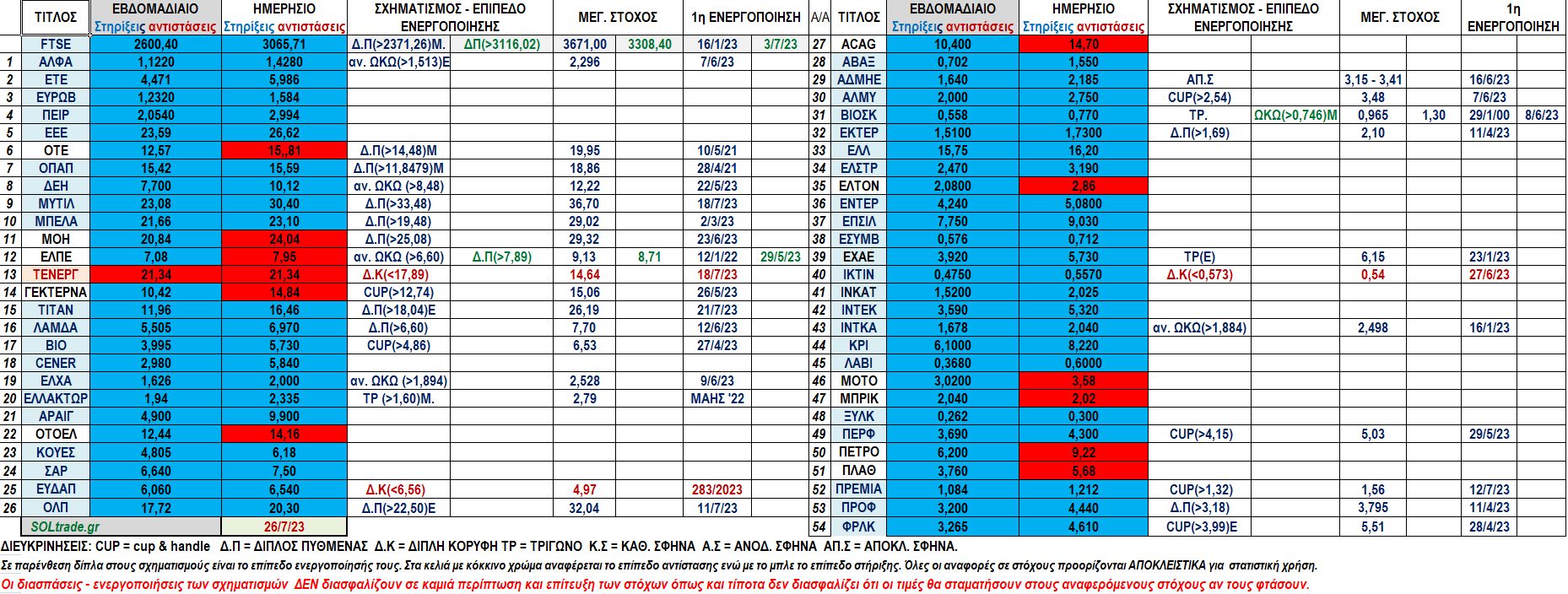1568x594 pixels.
Task: Select the ΓΕΚΤΕΡΝΑ stock cell
Action: coord(56,292)
